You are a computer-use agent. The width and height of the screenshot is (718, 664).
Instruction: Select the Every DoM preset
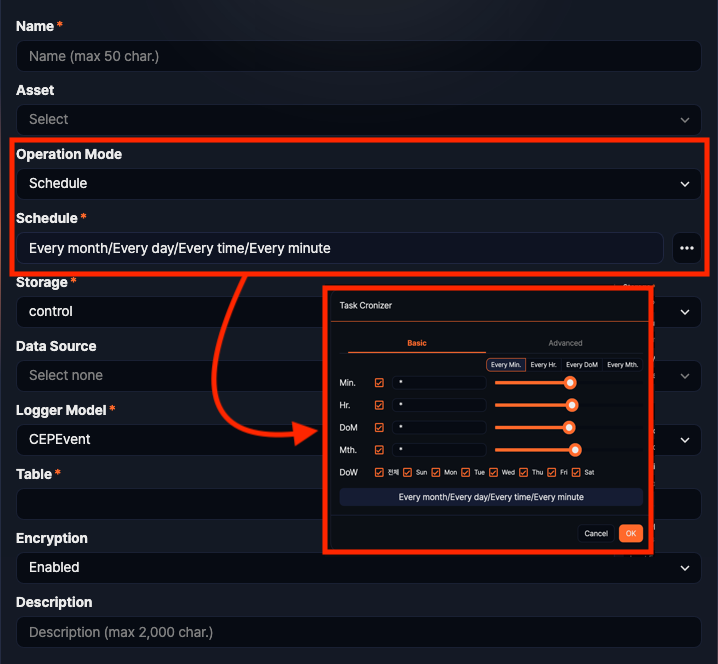(x=582, y=365)
